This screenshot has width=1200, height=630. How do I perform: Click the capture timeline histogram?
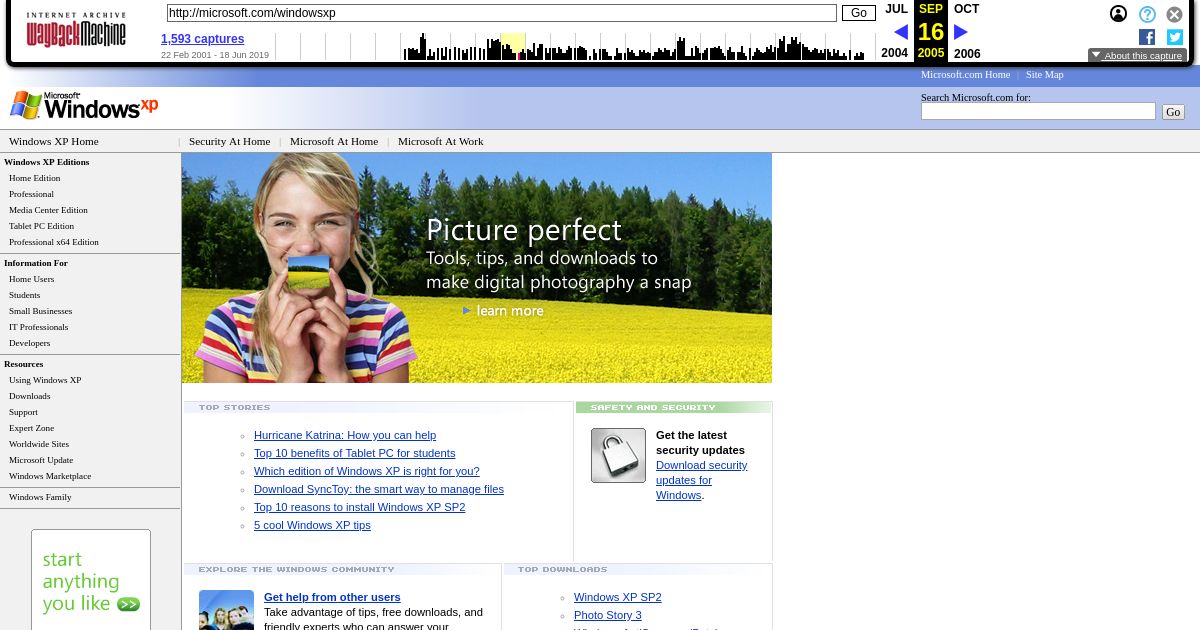pos(575,46)
